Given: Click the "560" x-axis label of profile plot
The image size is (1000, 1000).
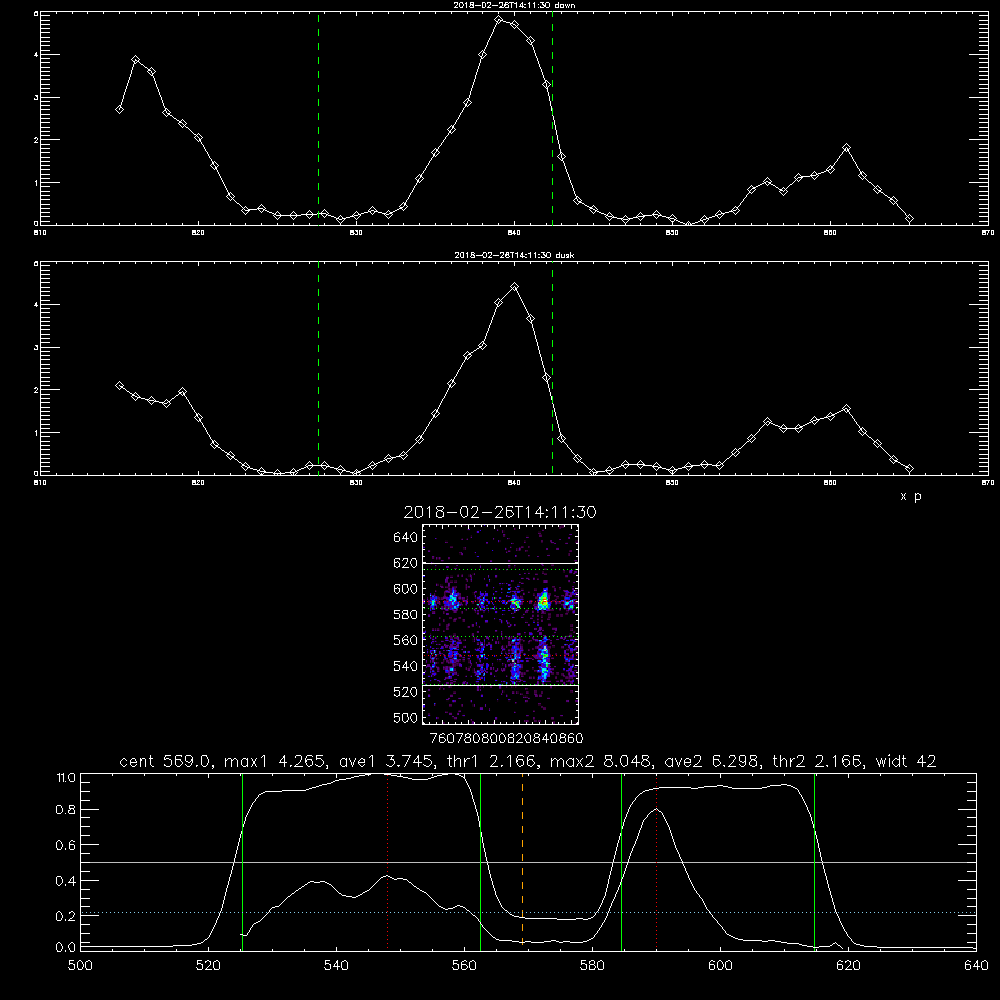Looking at the screenshot, I should pos(464,966).
